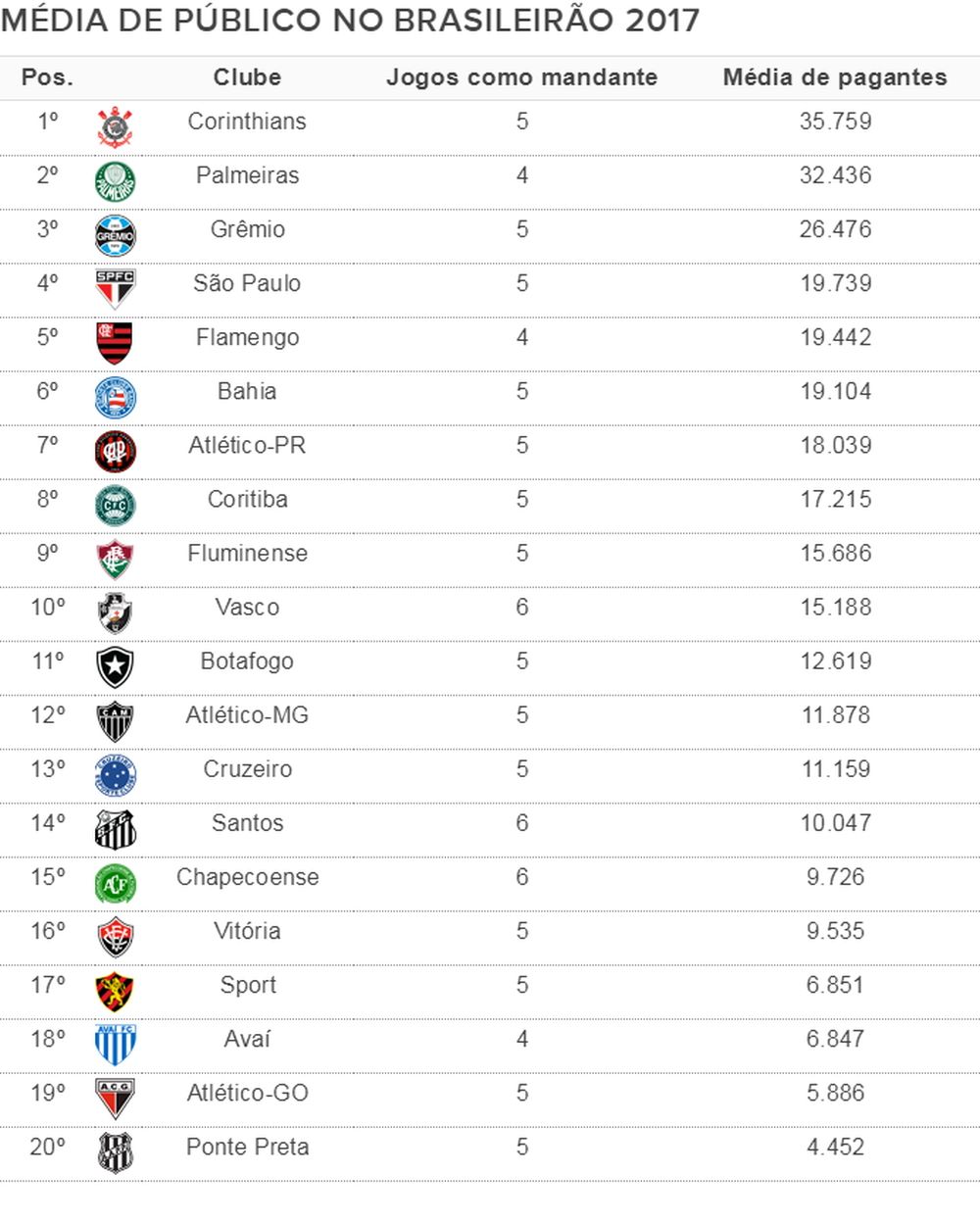Click the Ponte Preta badge
Image resolution: width=980 pixels, height=1223 pixels.
[x=116, y=1153]
